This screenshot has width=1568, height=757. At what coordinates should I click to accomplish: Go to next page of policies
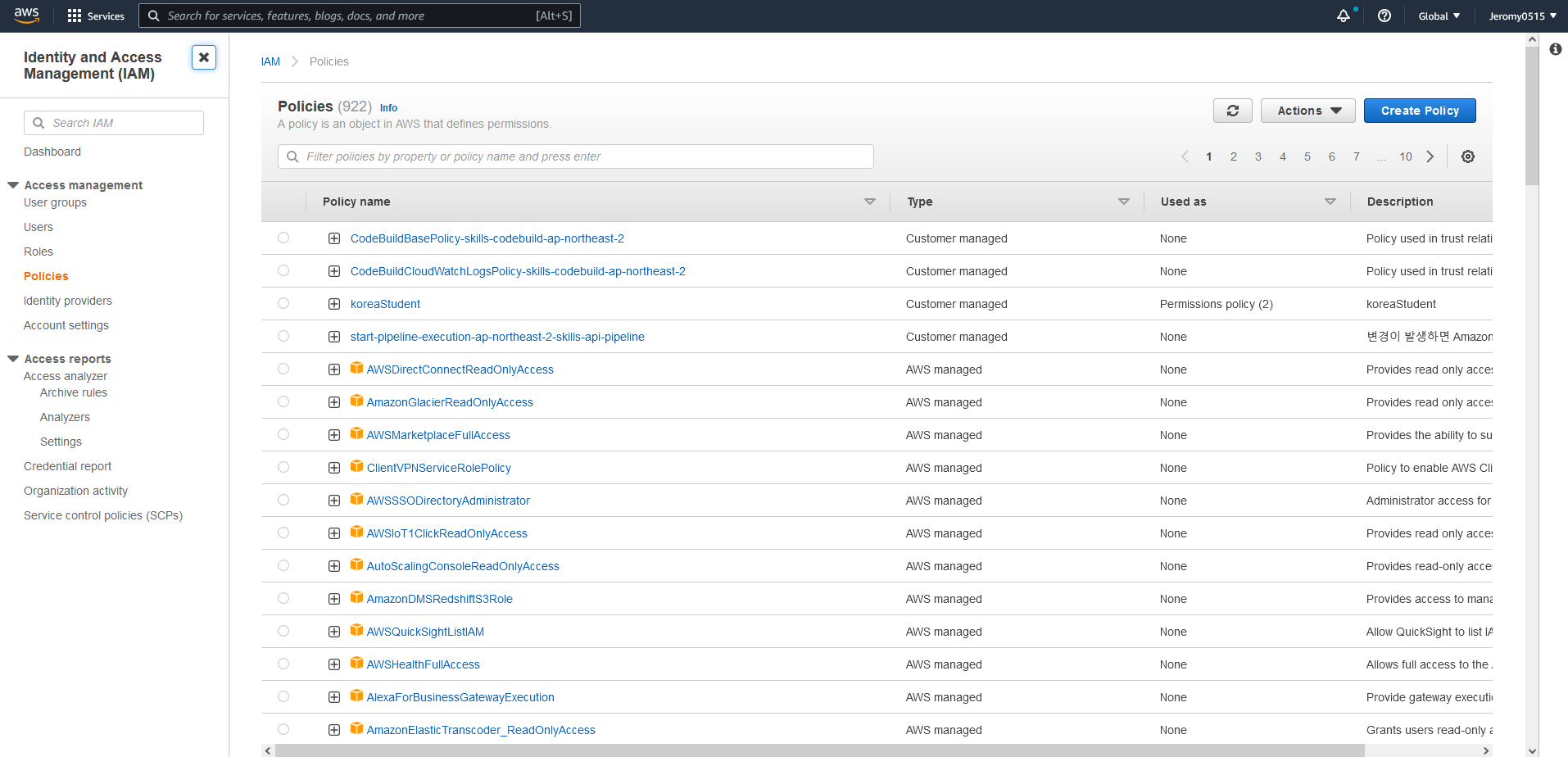coord(1430,156)
